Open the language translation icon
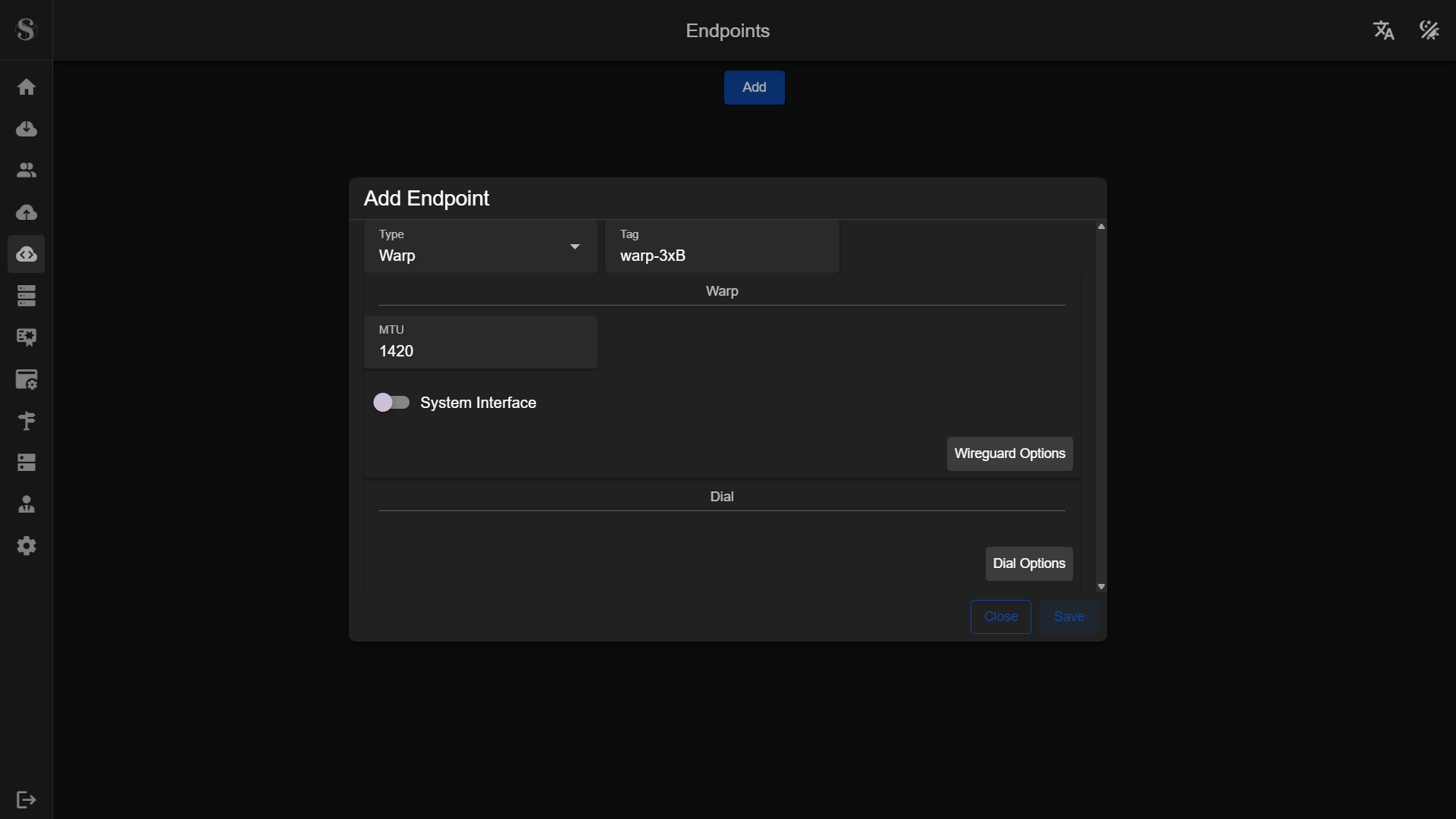This screenshot has height=819, width=1456. 1383,30
